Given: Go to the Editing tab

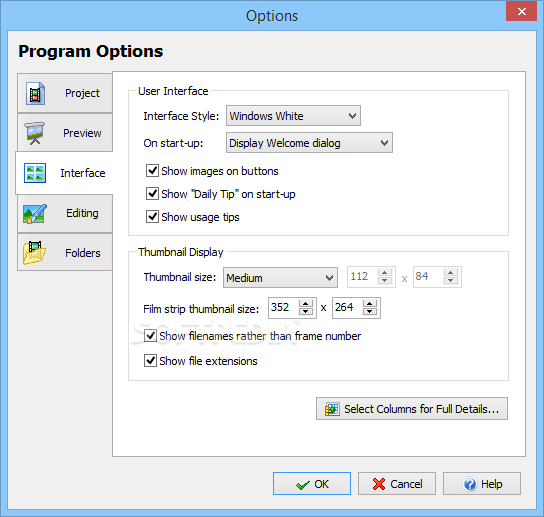Looking at the screenshot, I should (65, 213).
